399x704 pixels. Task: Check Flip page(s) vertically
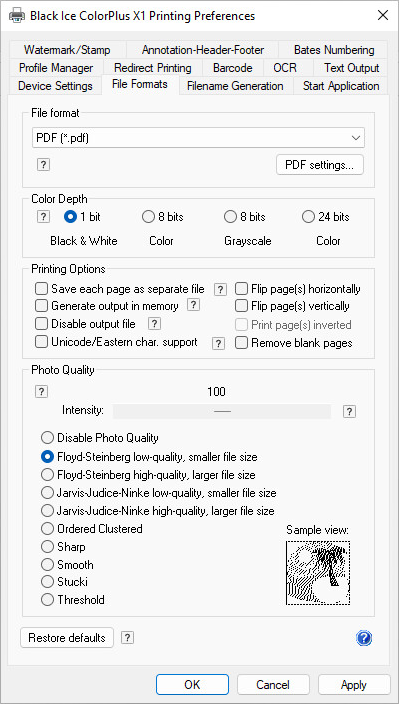tap(241, 306)
